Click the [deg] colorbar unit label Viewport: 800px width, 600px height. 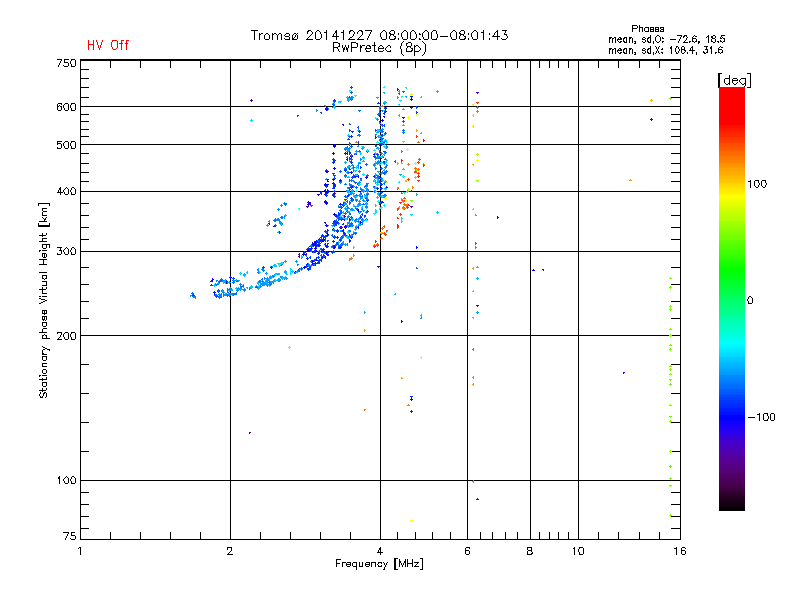[x=734, y=80]
